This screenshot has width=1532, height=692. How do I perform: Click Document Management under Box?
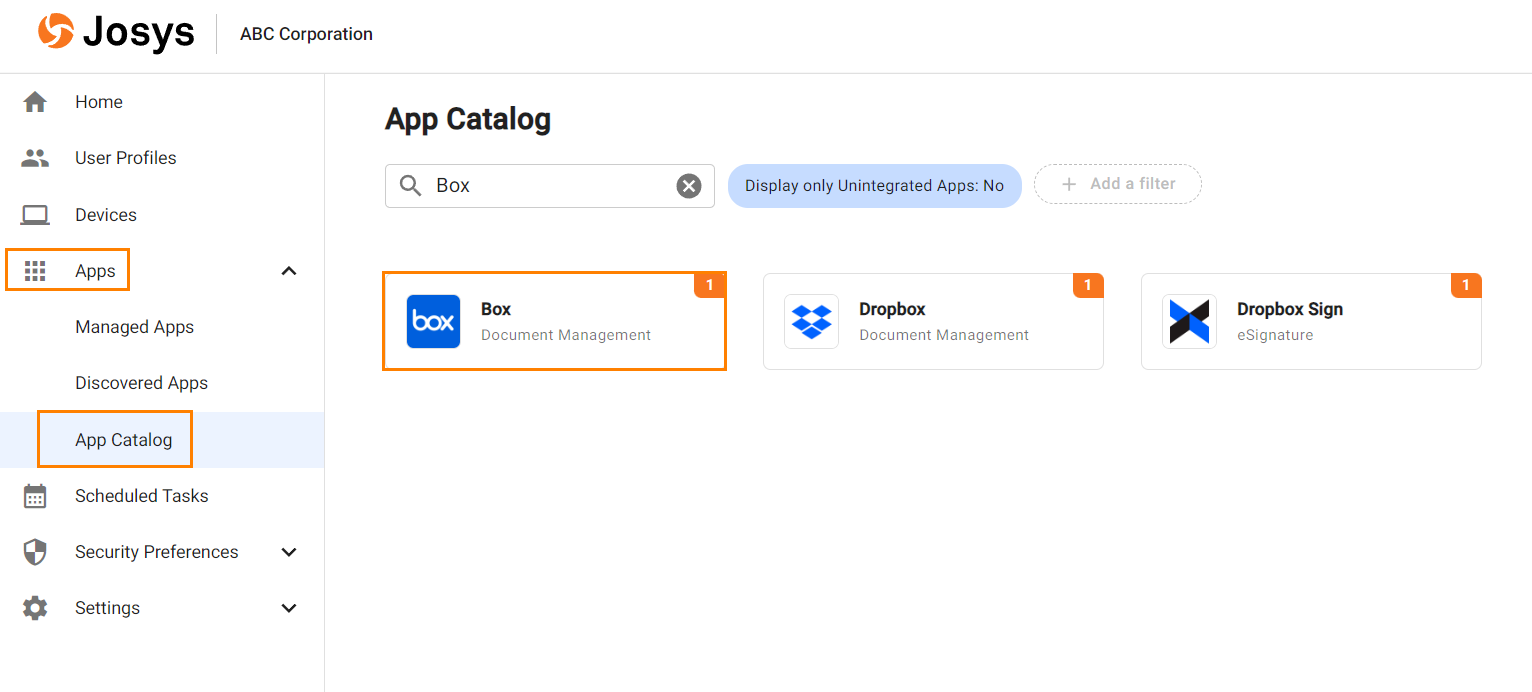point(566,335)
